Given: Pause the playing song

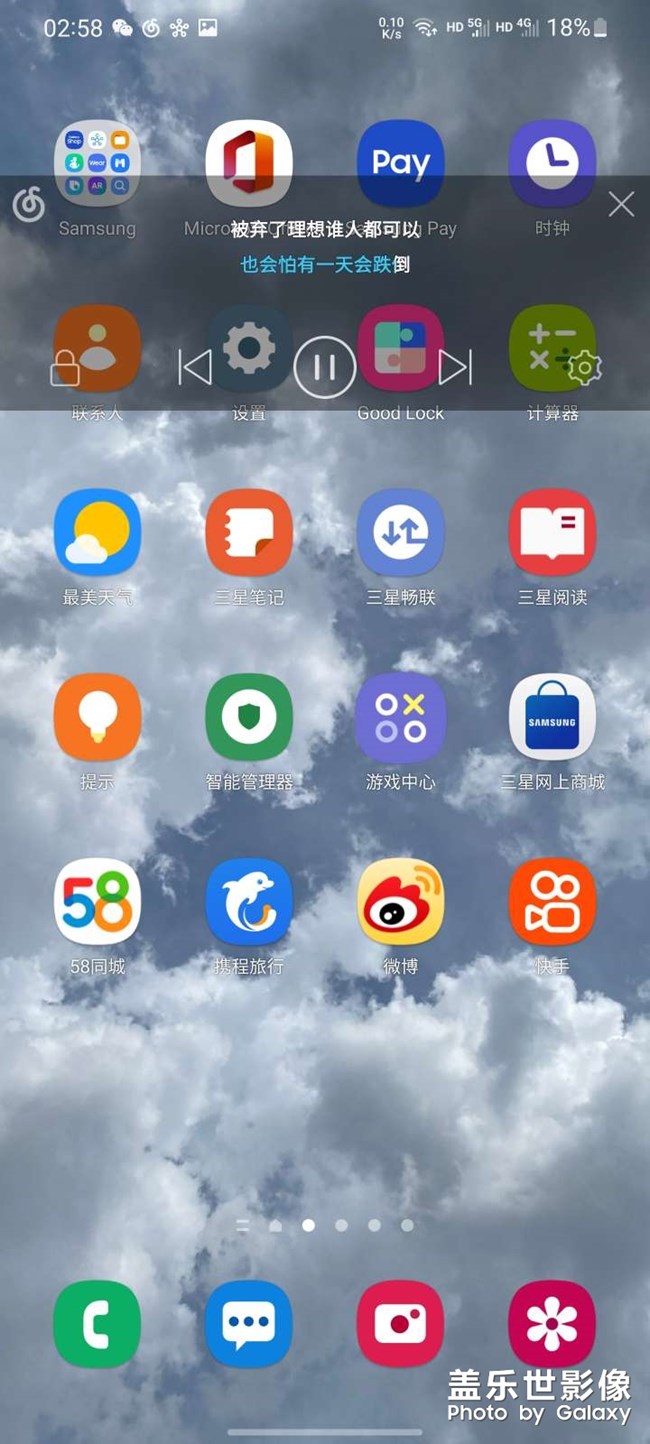Looking at the screenshot, I should point(325,367).
